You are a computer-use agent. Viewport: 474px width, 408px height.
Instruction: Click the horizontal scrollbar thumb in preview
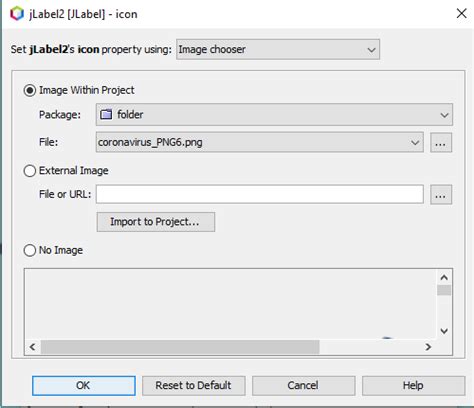(x=180, y=347)
